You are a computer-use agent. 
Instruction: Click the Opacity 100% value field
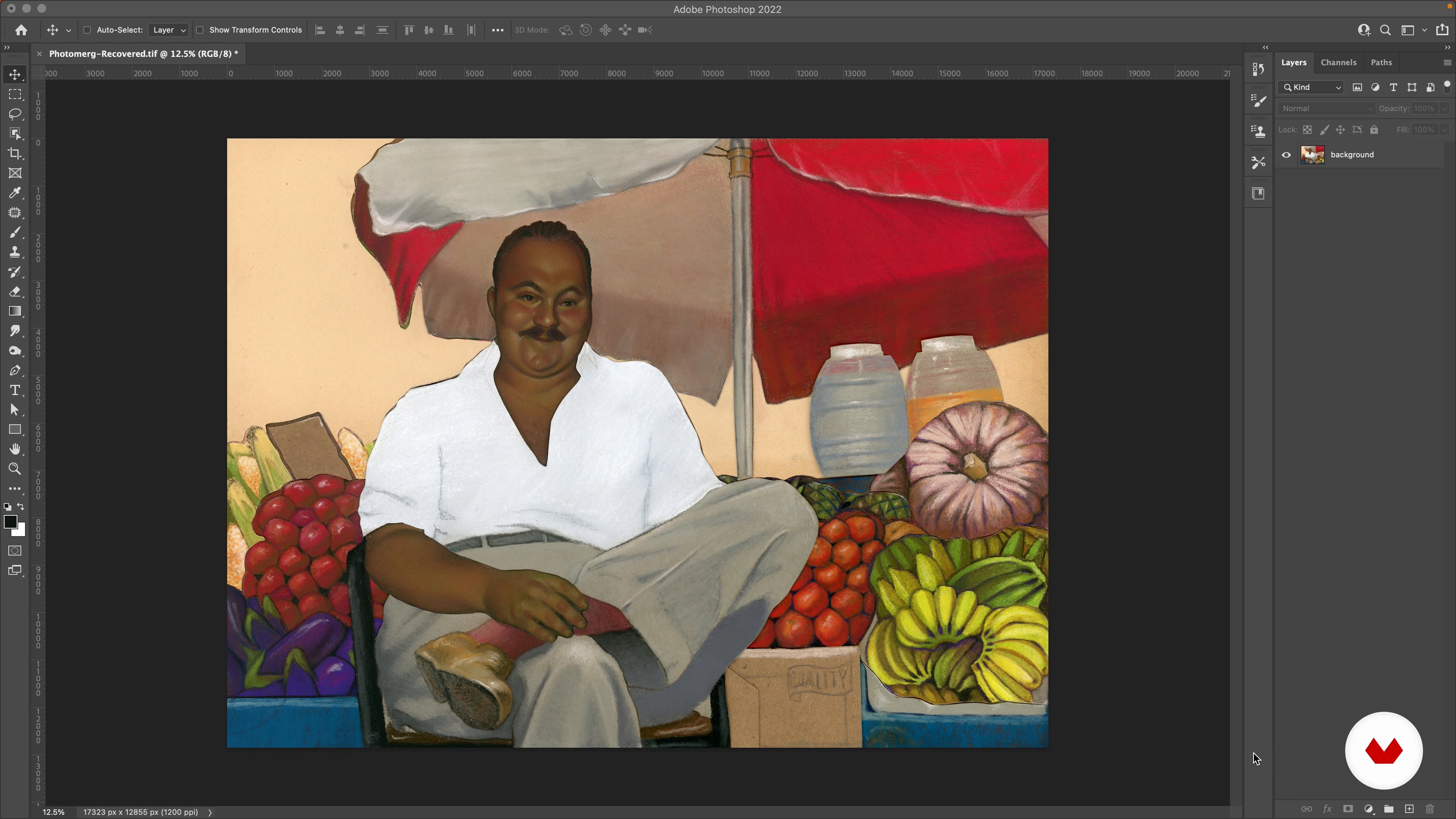click(x=1425, y=108)
